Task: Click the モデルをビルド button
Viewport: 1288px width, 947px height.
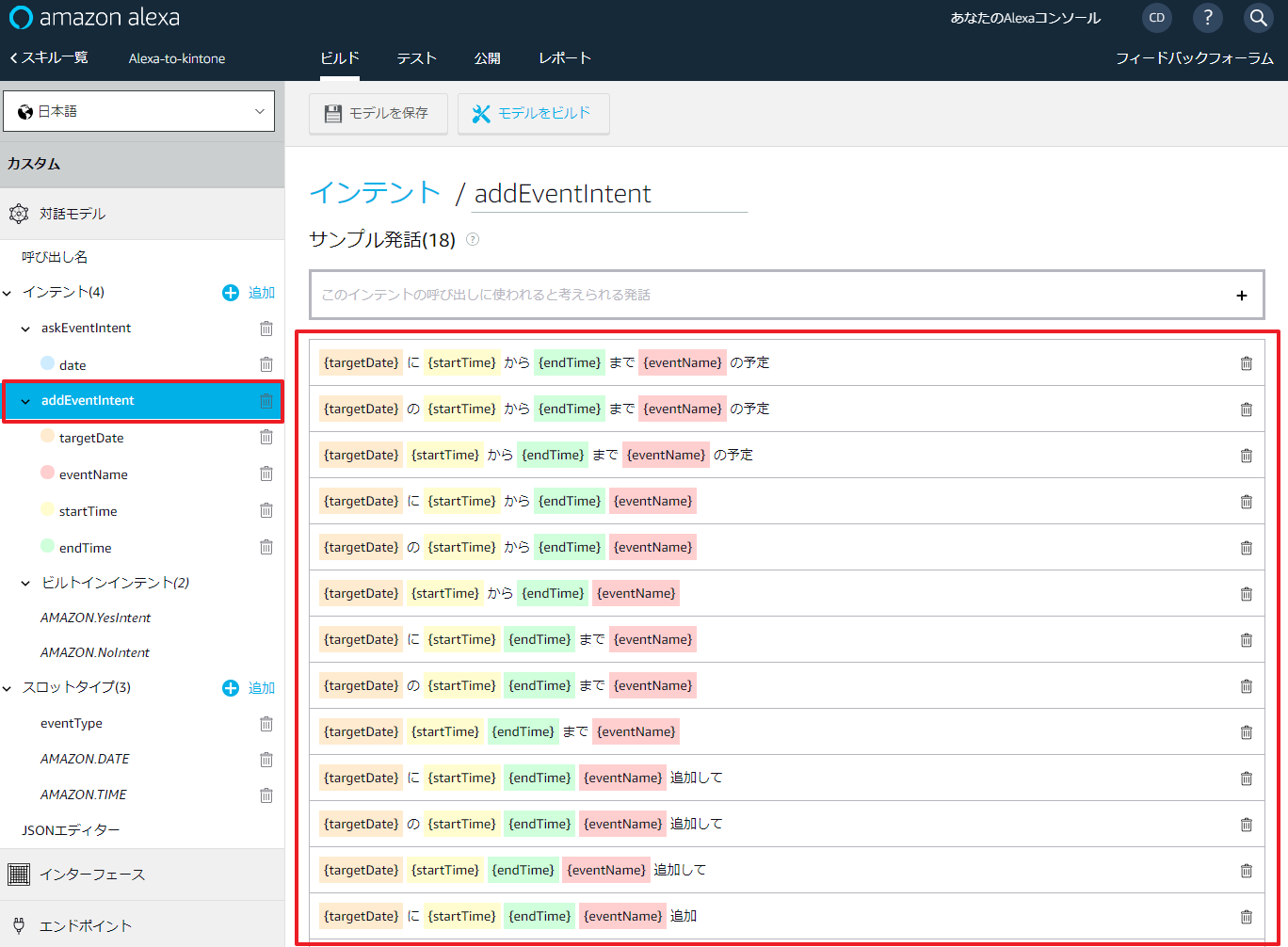Action: [x=533, y=113]
